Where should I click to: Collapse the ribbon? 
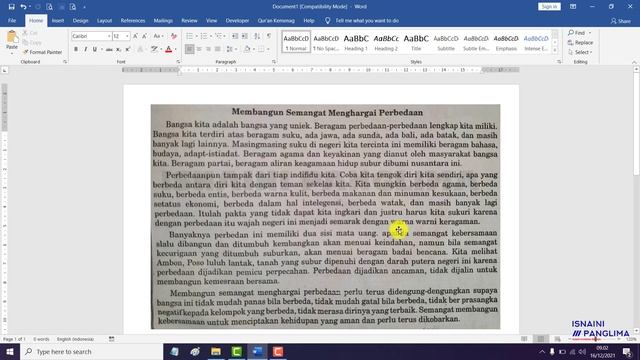click(634, 62)
